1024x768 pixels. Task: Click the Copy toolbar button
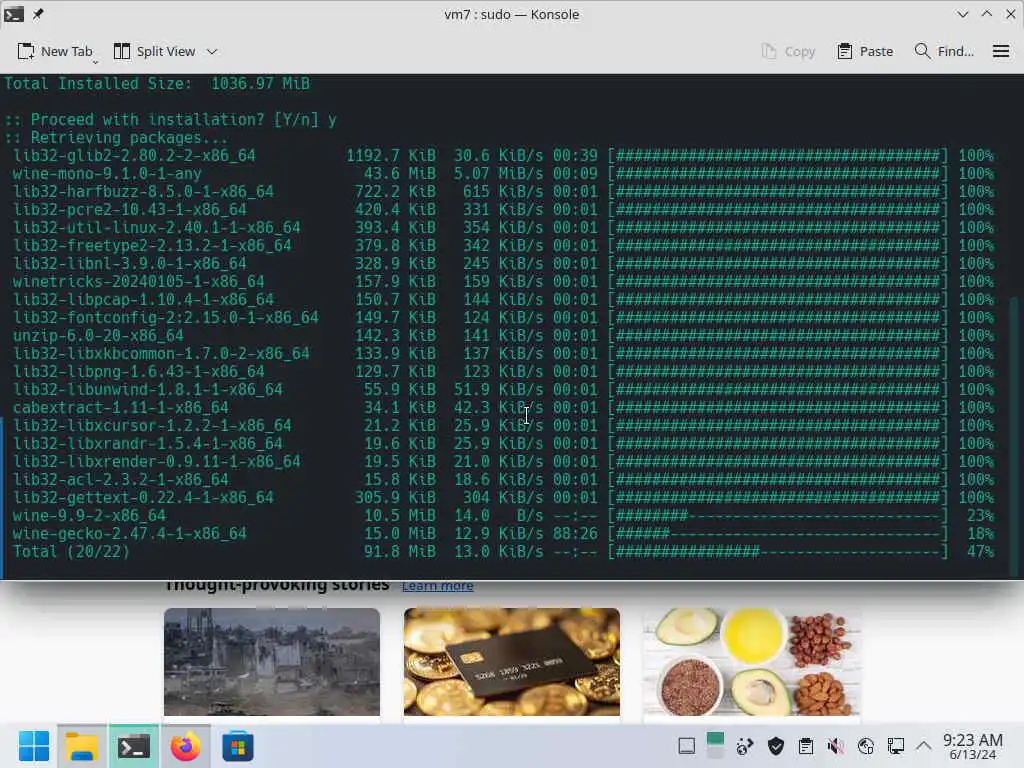click(x=788, y=52)
